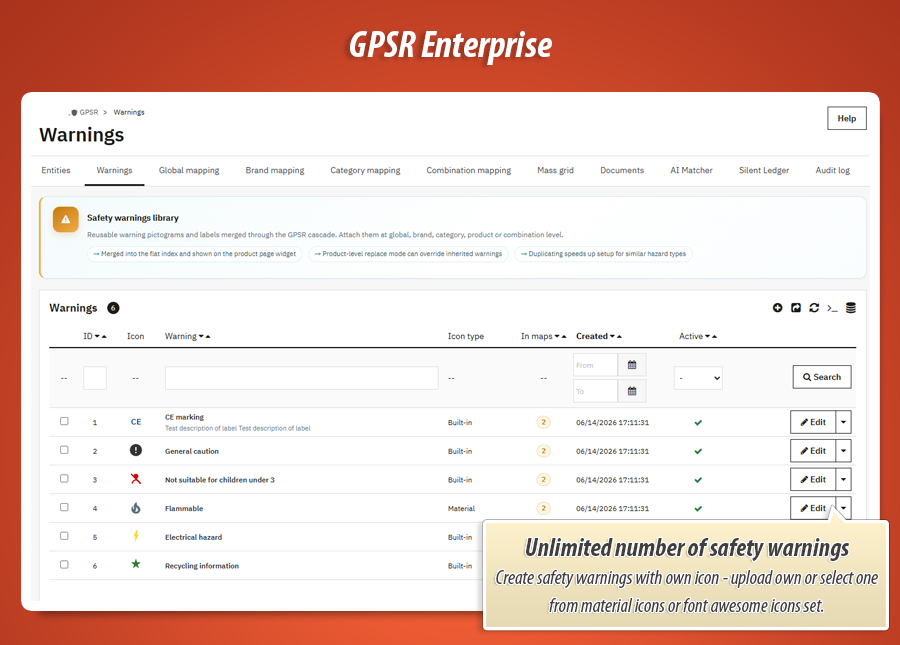Click the GPSR breadcrumb shield icon
Screen dimensions: 900x645
[74, 112]
